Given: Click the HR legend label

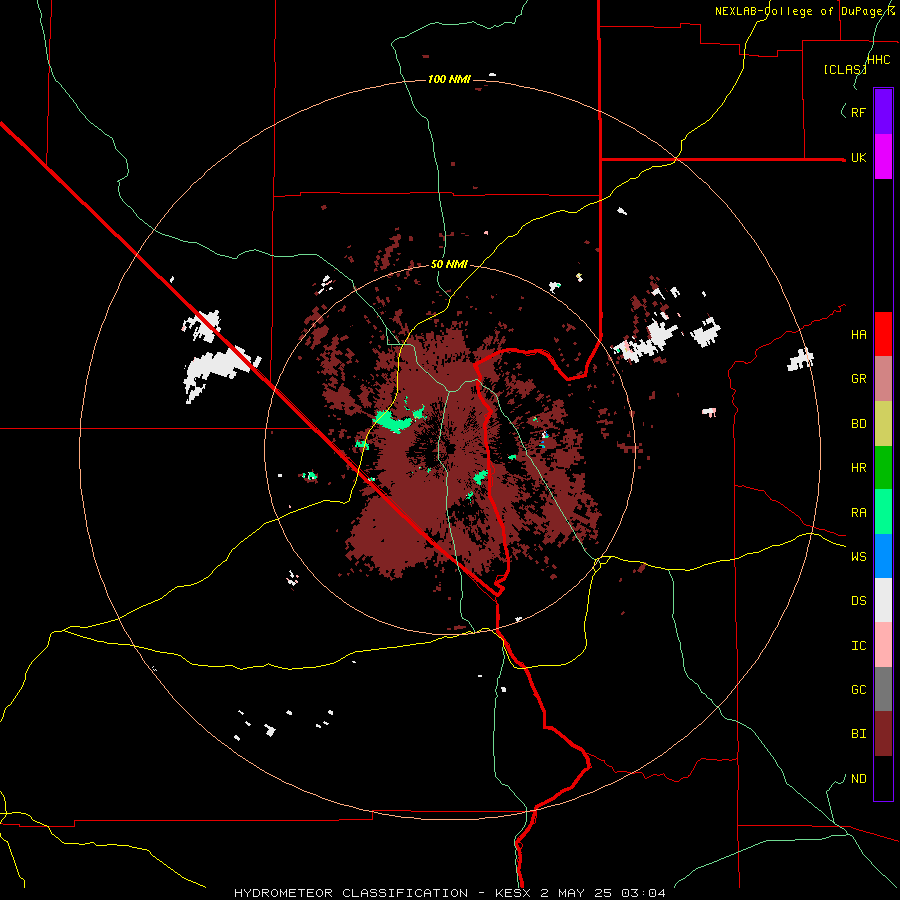Looking at the screenshot, I should coord(858,468).
